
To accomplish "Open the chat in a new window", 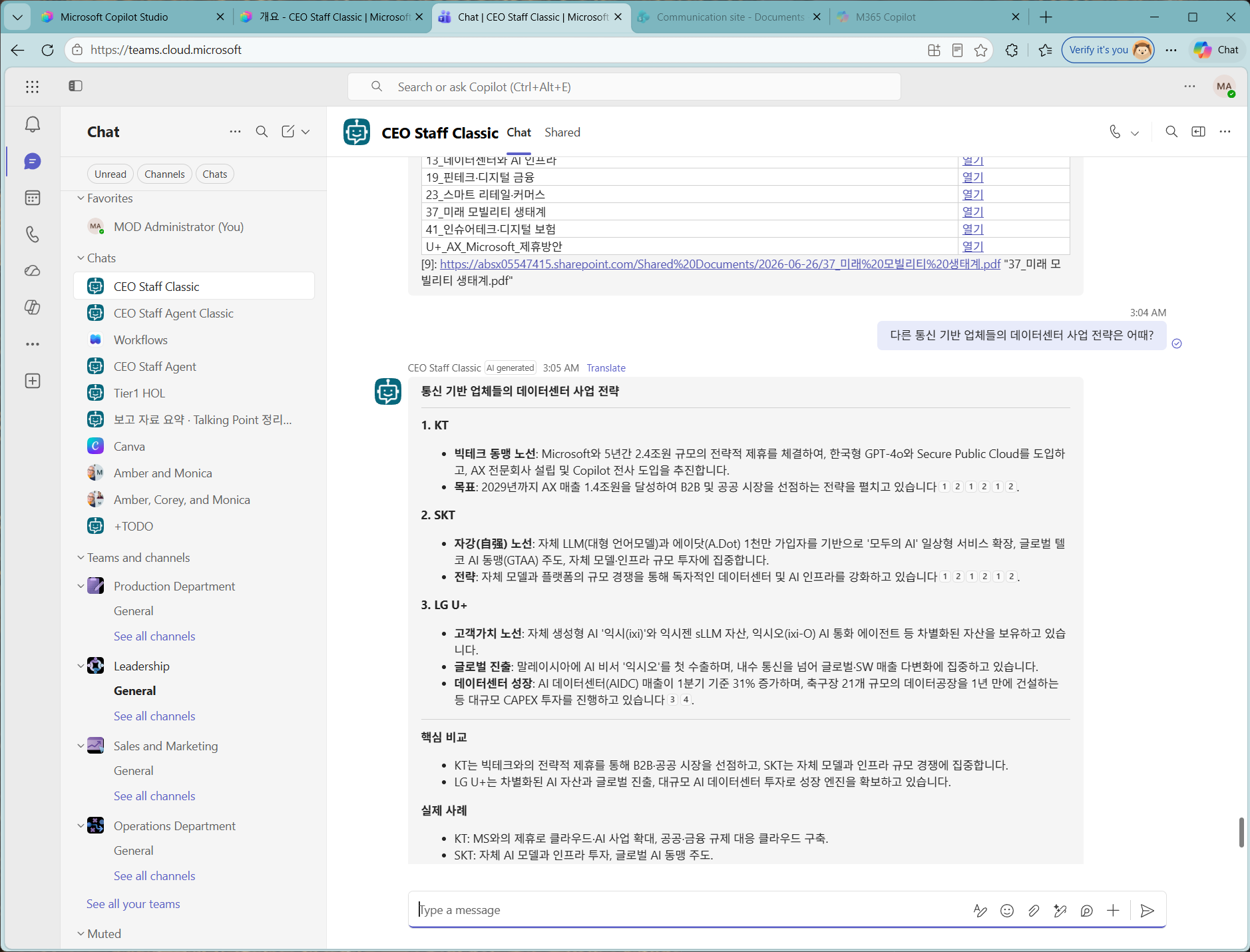I will pos(1198,132).
